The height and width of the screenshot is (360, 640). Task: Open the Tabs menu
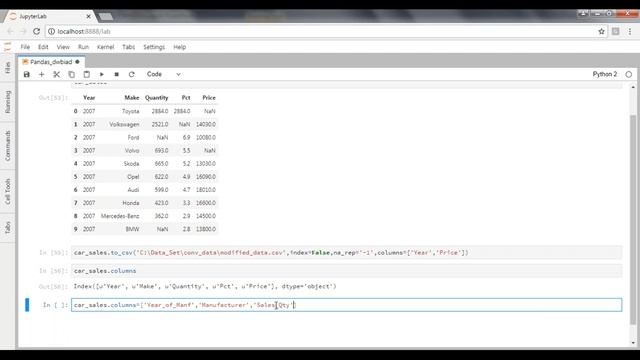tap(129, 47)
